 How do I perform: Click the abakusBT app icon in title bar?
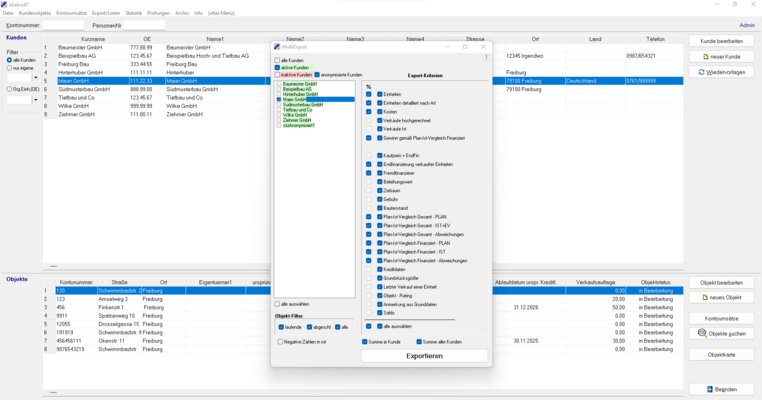point(5,4)
